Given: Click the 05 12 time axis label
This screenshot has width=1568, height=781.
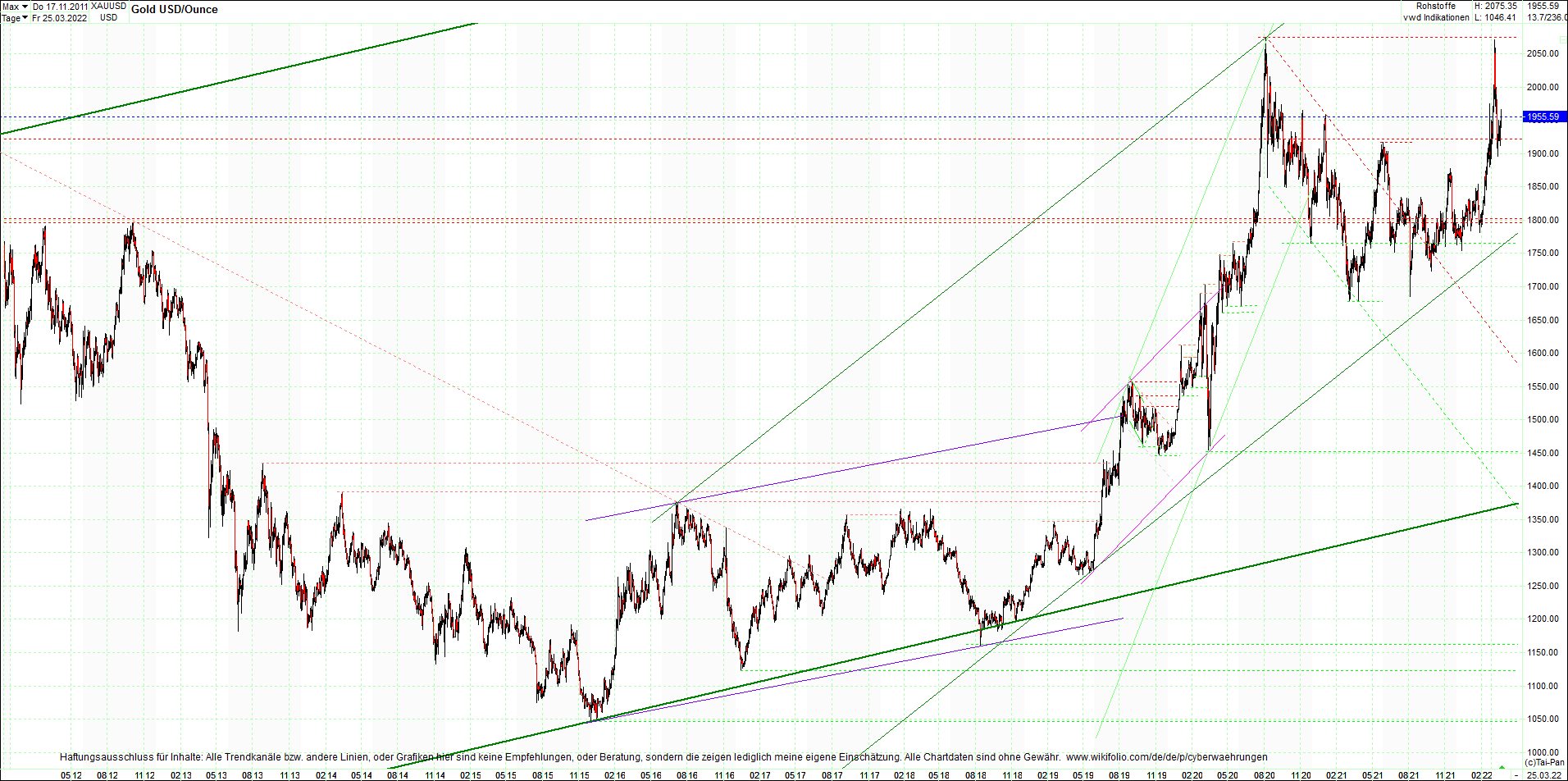Looking at the screenshot, I should (71, 775).
